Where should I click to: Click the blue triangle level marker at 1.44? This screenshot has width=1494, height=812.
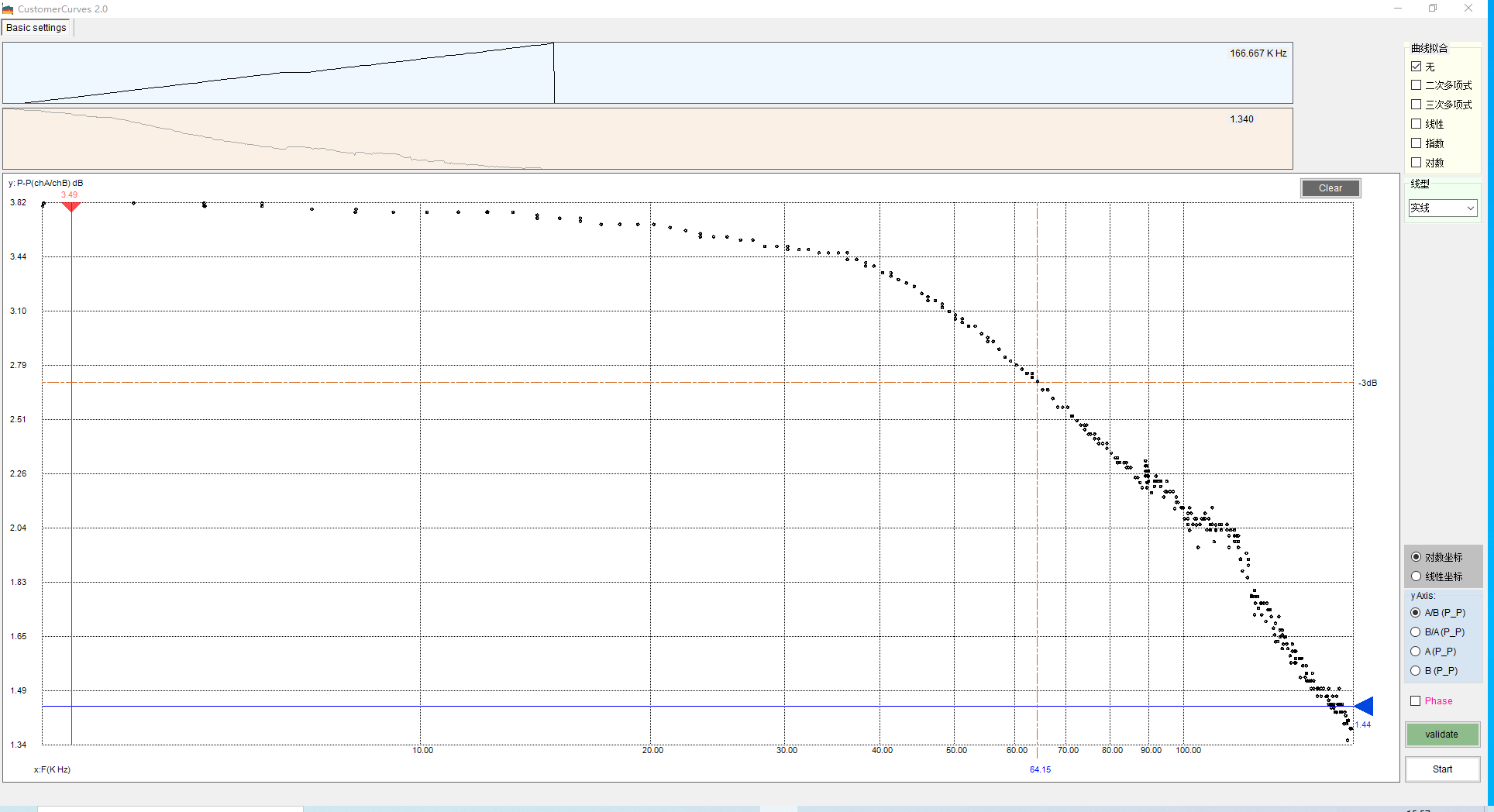pyautogui.click(x=1364, y=706)
